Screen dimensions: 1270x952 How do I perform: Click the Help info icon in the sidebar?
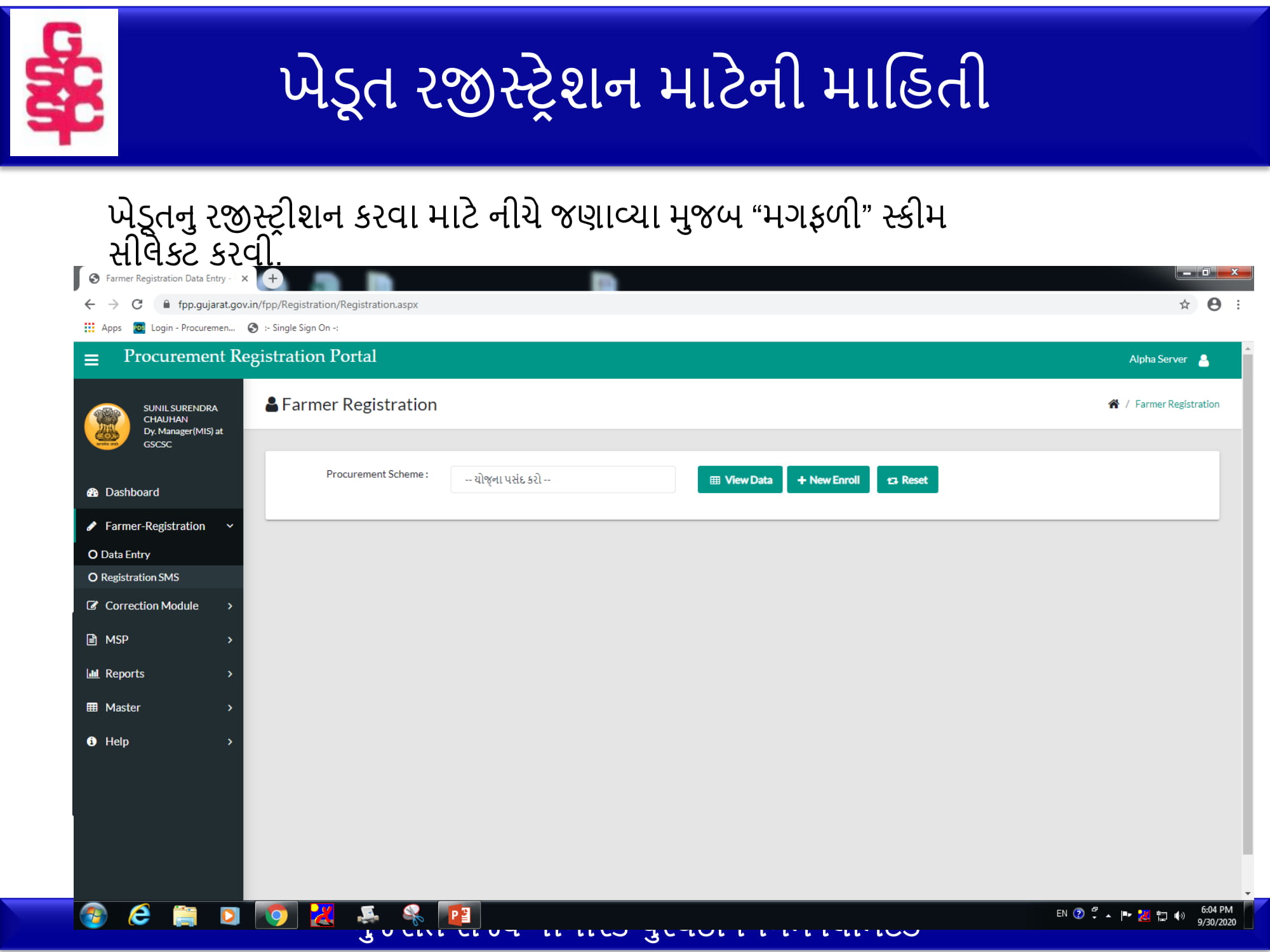click(91, 741)
